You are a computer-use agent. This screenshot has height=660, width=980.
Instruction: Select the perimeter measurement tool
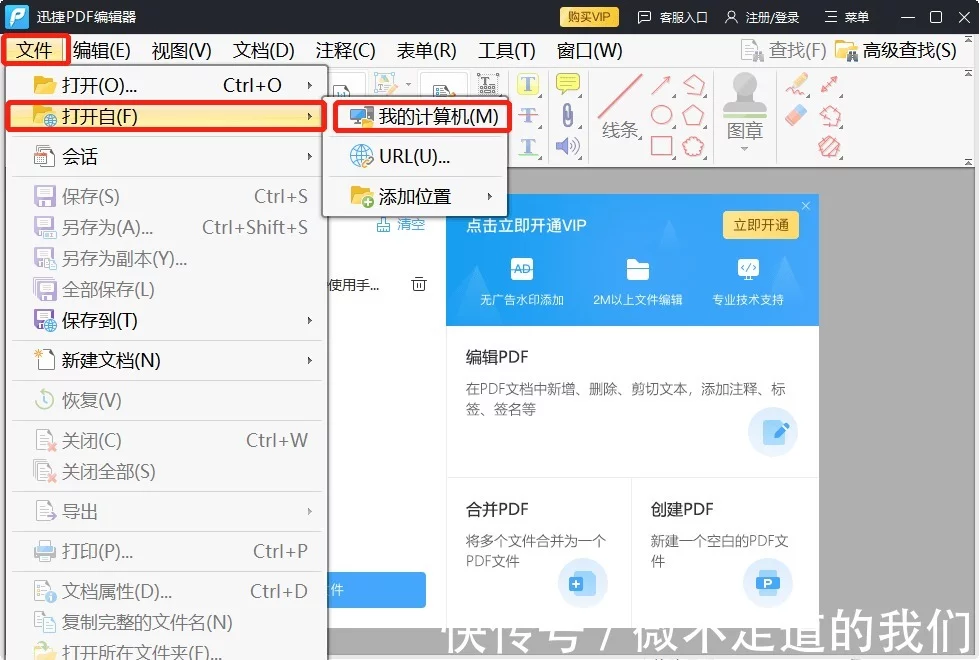pyautogui.click(x=829, y=115)
